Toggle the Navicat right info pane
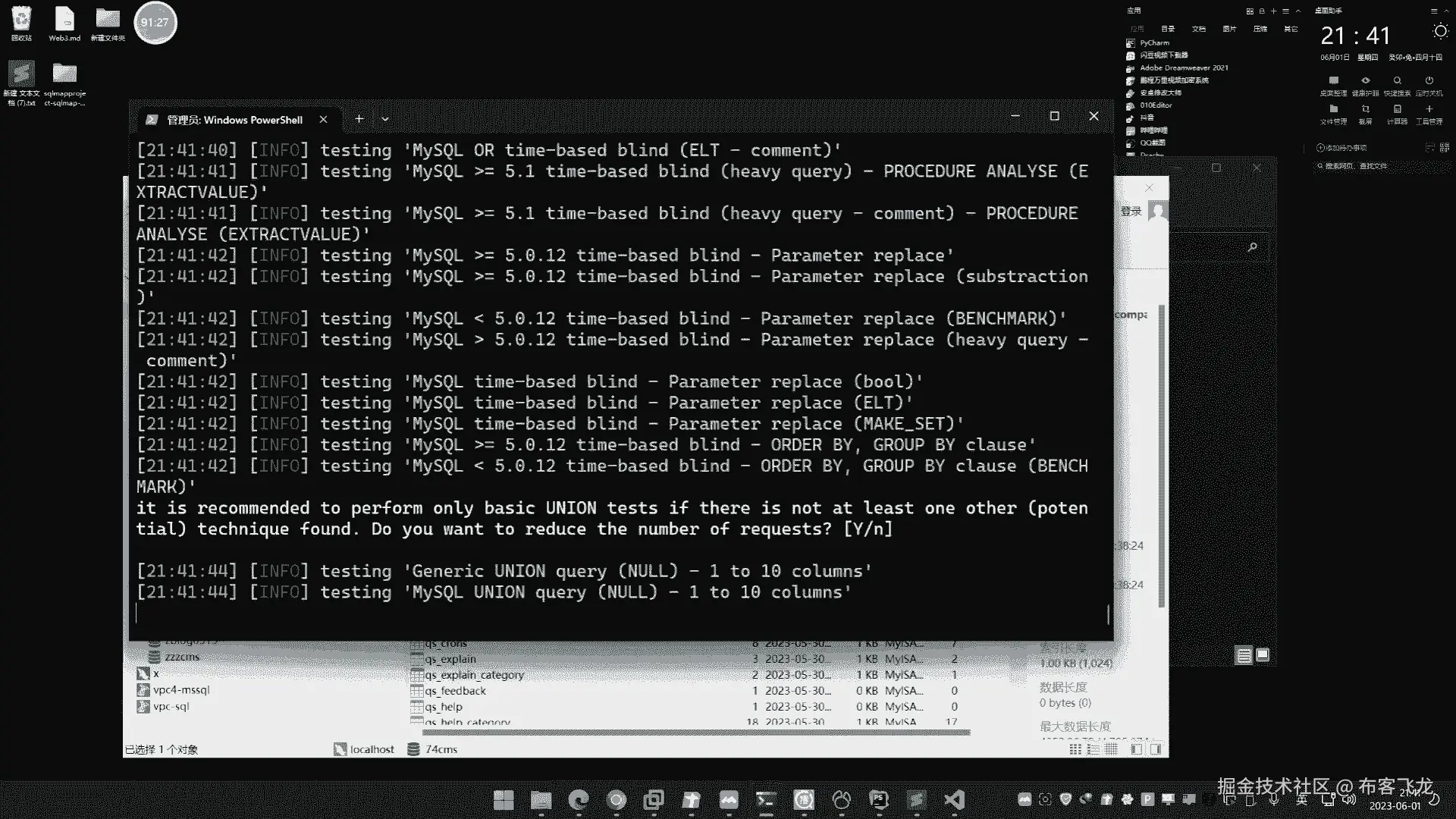1456x819 pixels. [1155, 749]
